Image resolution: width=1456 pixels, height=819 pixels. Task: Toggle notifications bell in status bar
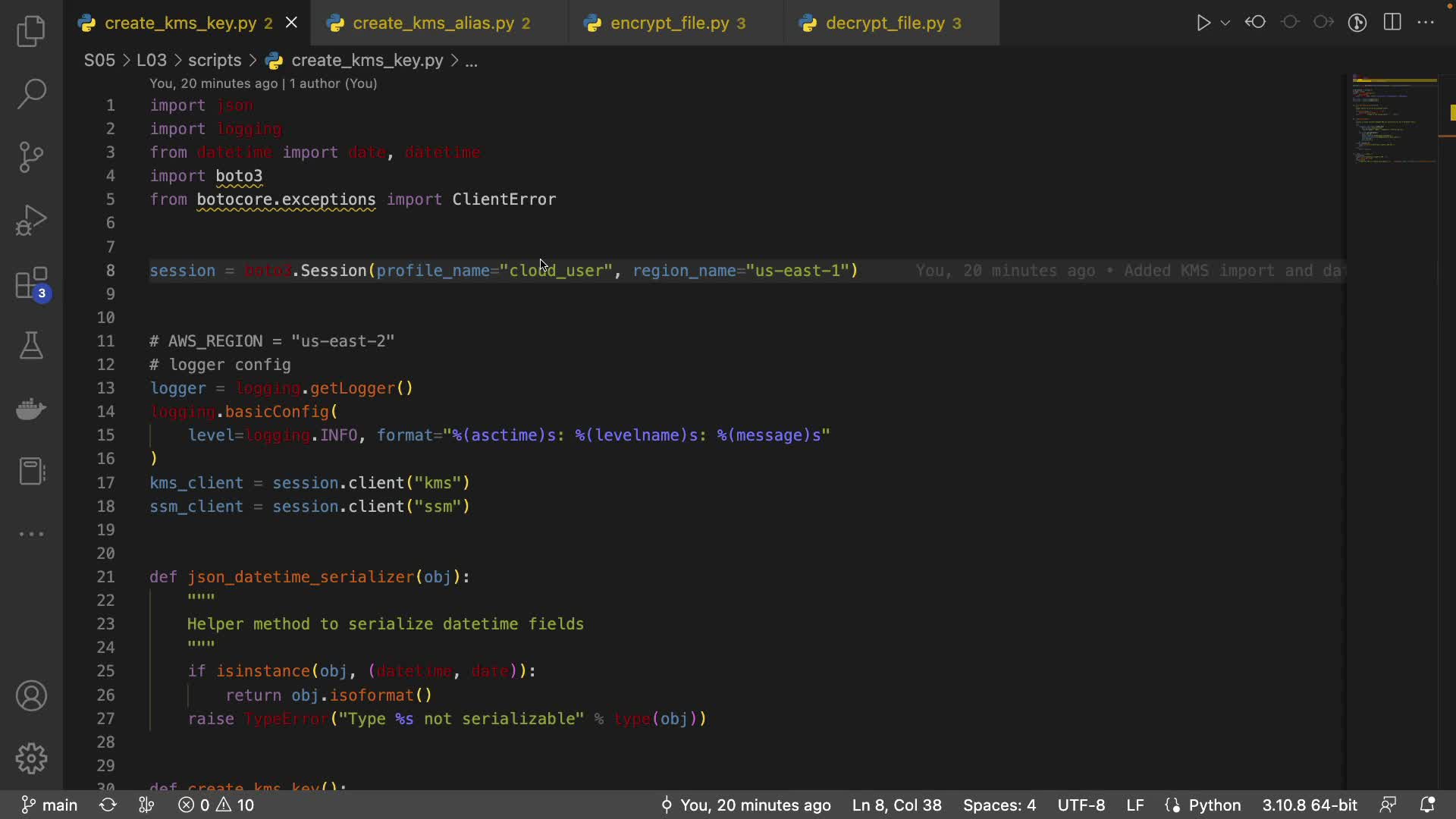tap(1427, 805)
